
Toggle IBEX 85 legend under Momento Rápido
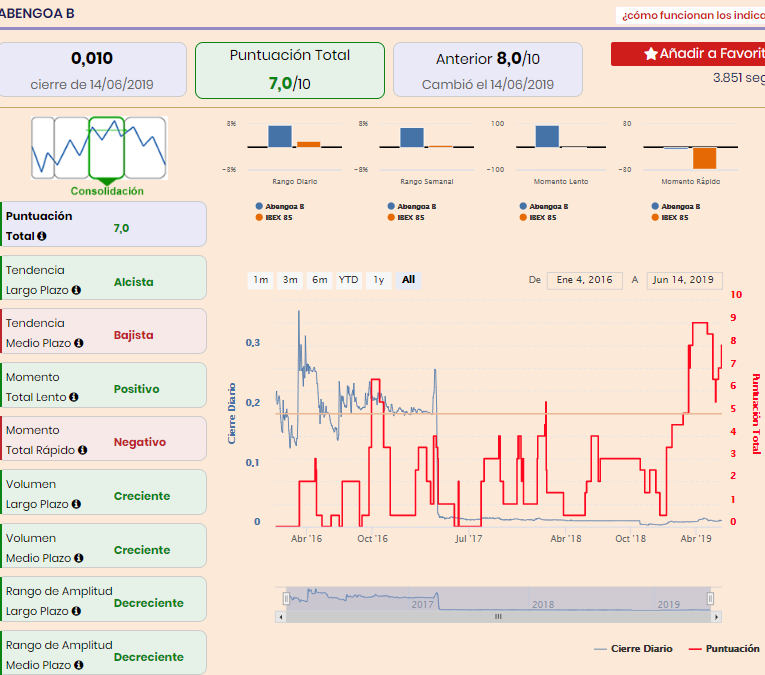(x=670, y=218)
